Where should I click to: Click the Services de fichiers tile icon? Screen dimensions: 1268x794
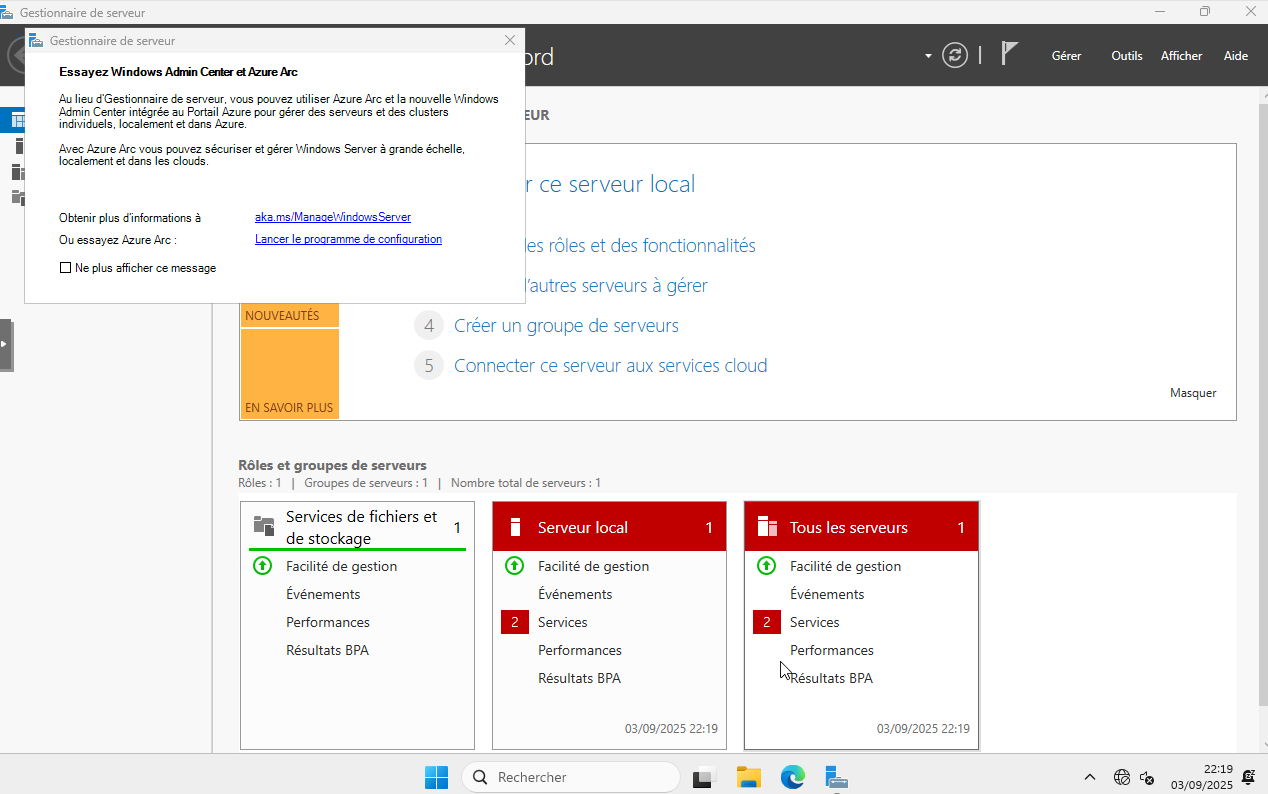[x=264, y=526]
